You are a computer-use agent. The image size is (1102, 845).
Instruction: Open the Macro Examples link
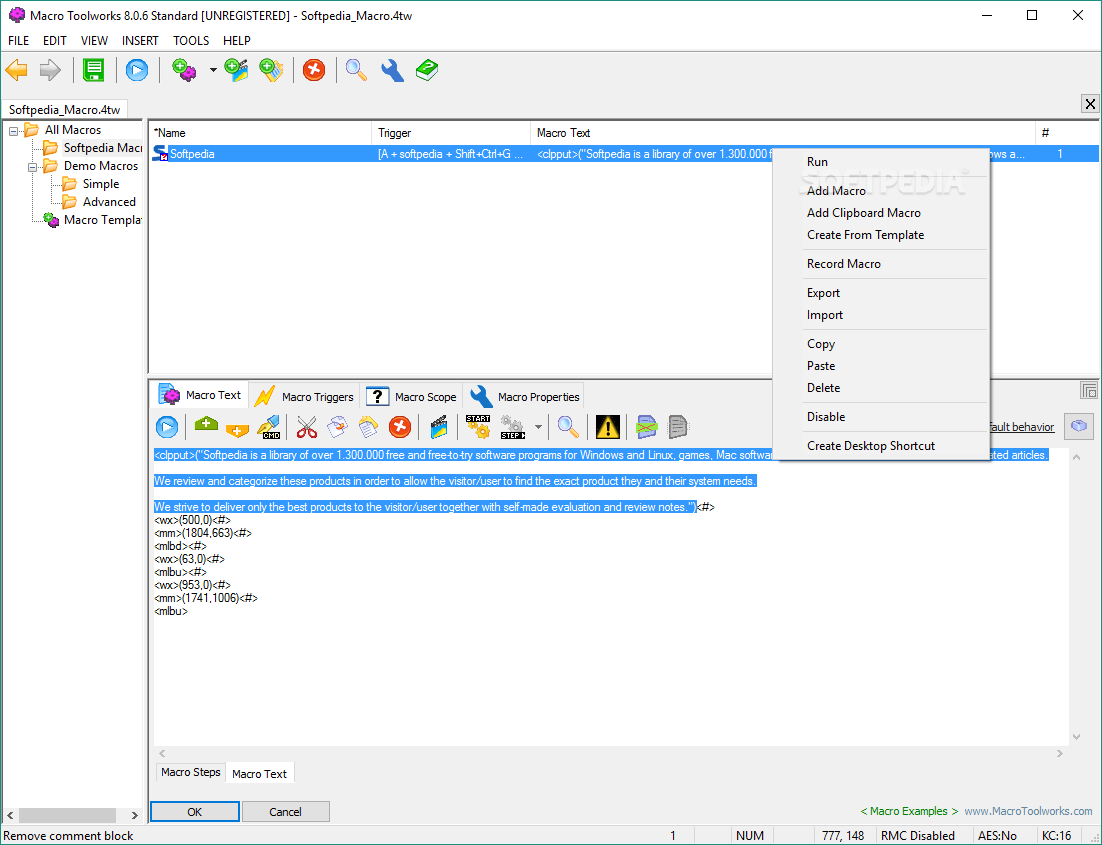tap(909, 811)
